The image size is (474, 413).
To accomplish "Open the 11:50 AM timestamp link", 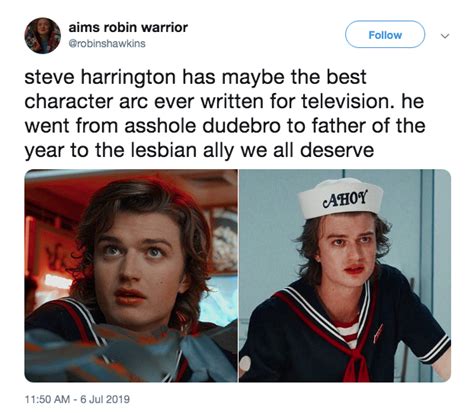I will [x=48, y=399].
